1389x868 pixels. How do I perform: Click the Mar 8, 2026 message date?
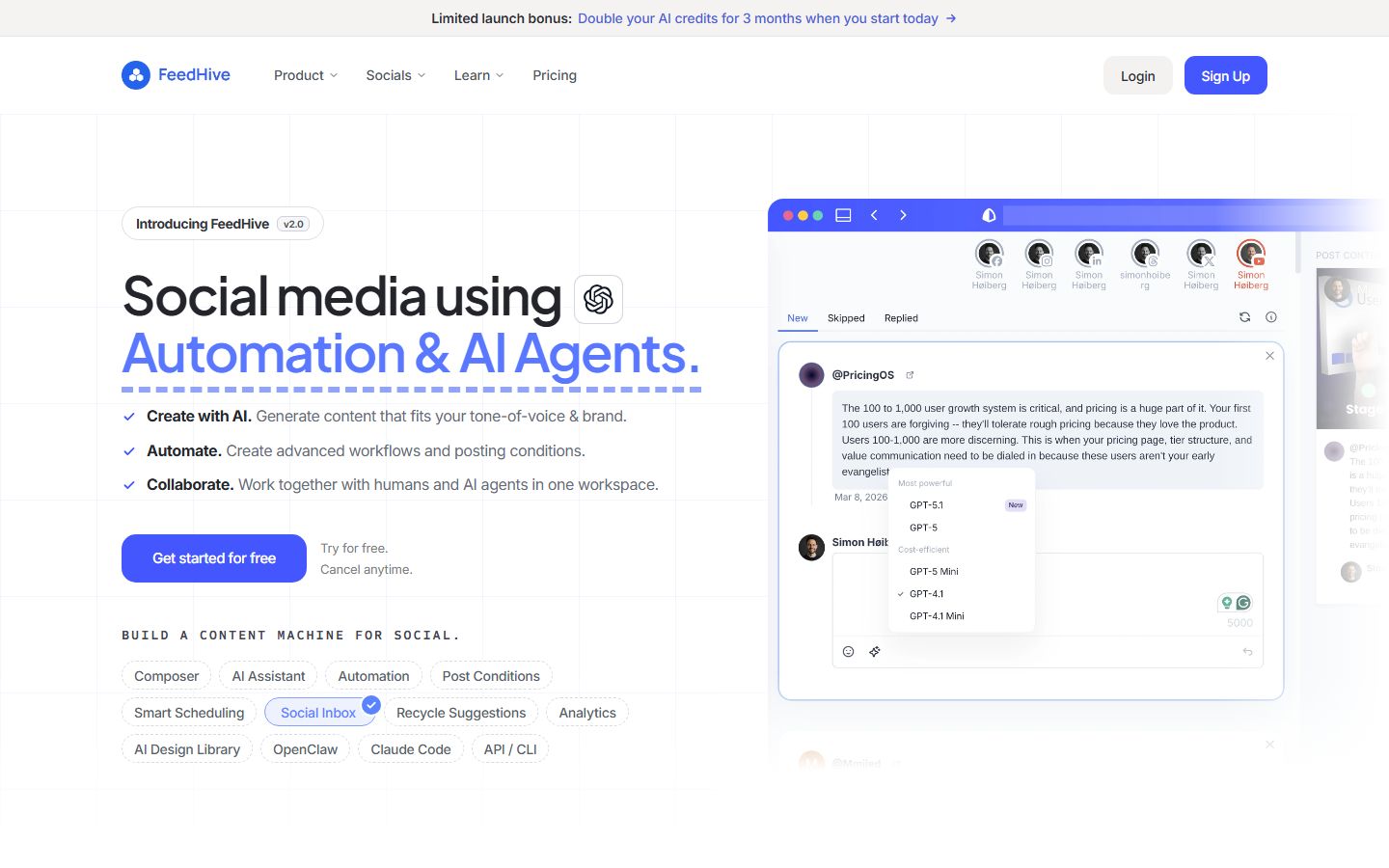click(860, 498)
